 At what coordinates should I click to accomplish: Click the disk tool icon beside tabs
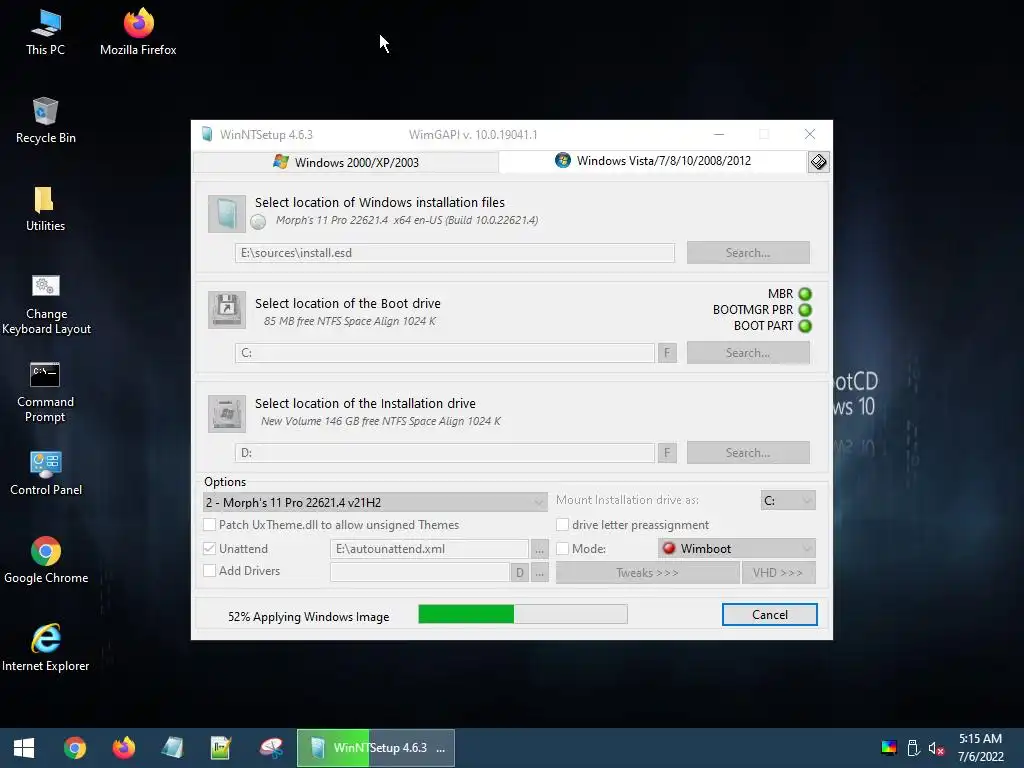click(x=818, y=161)
